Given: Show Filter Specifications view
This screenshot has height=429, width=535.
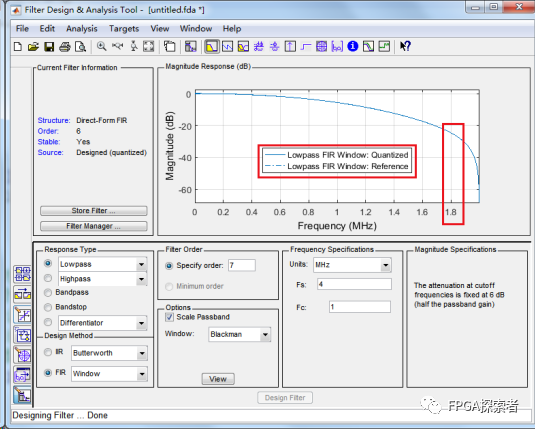Looking at the screenshot, I should (x=190, y=46).
